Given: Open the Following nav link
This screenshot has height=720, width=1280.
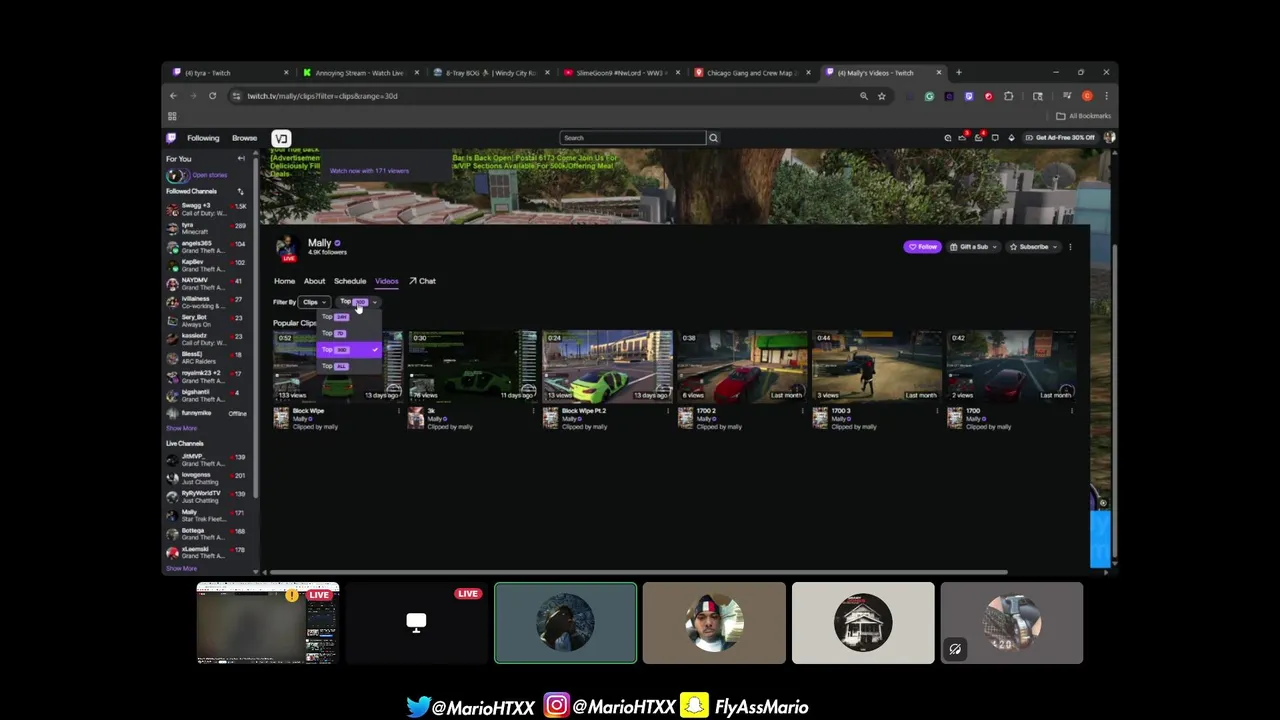Looking at the screenshot, I should (203, 138).
